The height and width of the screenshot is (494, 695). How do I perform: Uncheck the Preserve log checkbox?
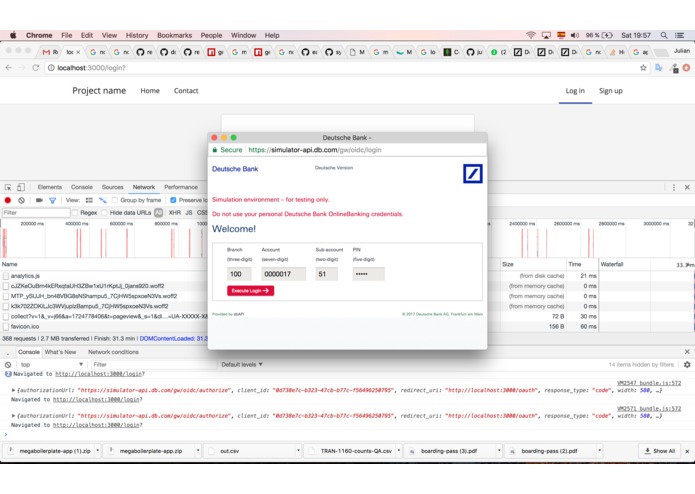click(x=173, y=200)
